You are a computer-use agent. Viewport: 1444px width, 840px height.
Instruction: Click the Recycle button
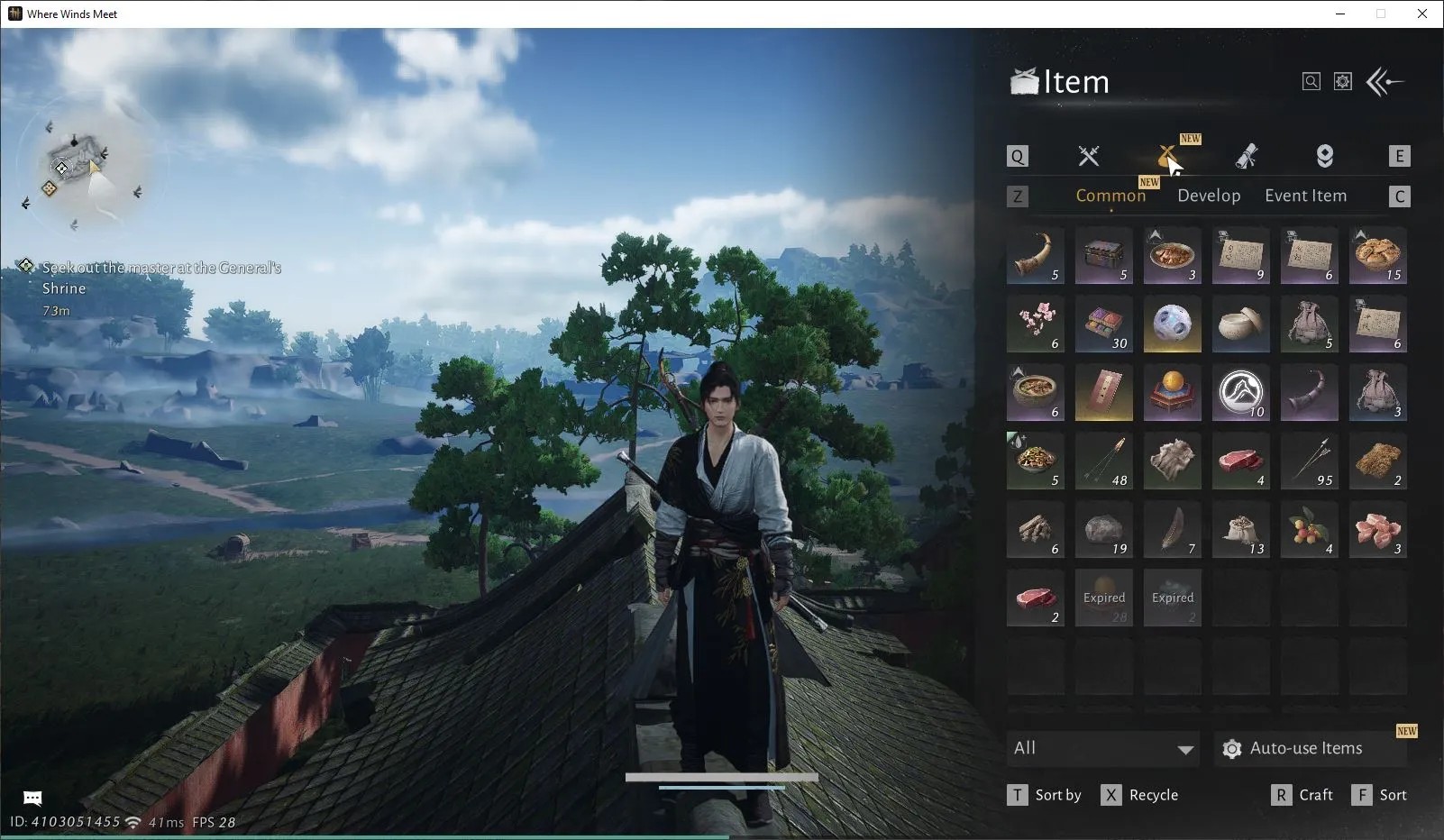(x=1140, y=795)
